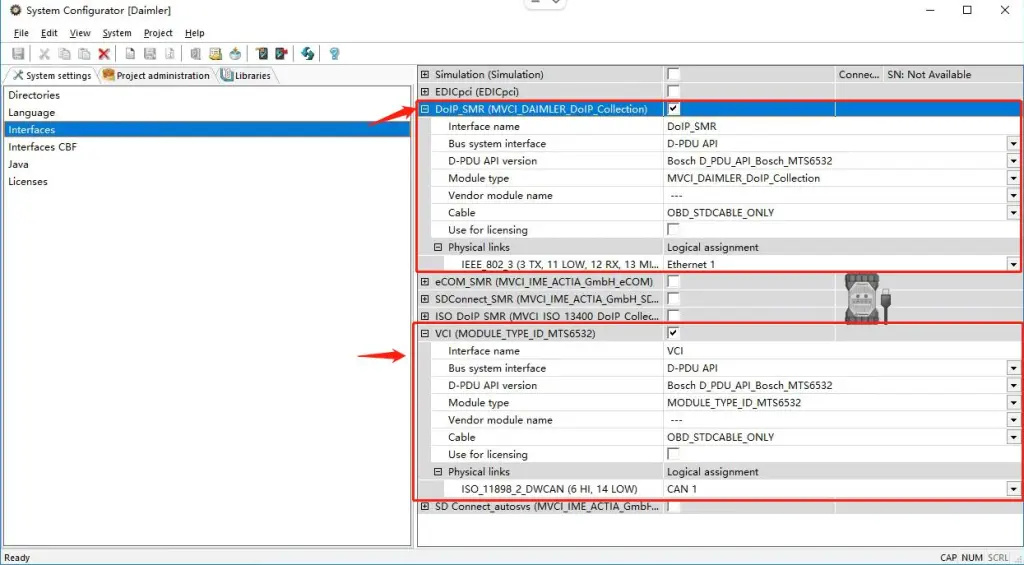Switch to the Project administration tab
Screen dimensions: 1024x565
click(x=156, y=75)
